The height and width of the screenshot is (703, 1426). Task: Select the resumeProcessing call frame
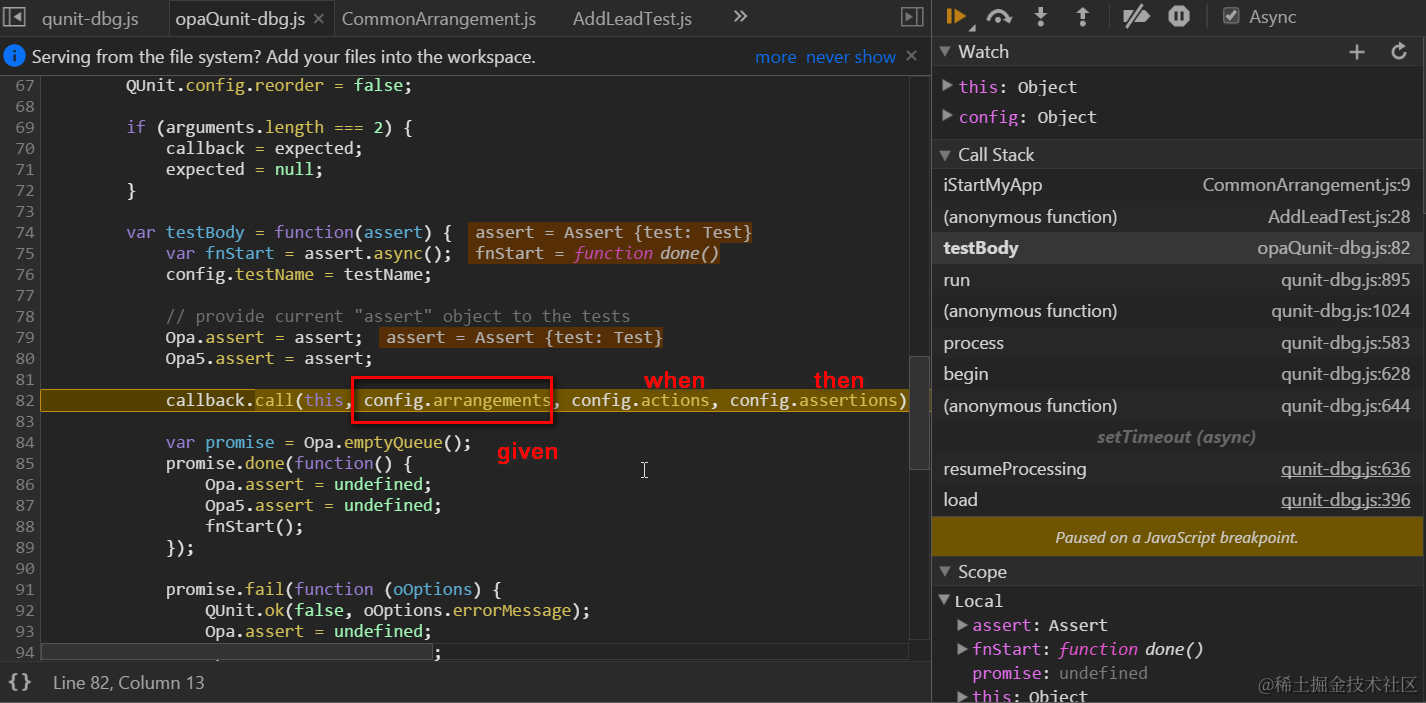[x=1178, y=469]
